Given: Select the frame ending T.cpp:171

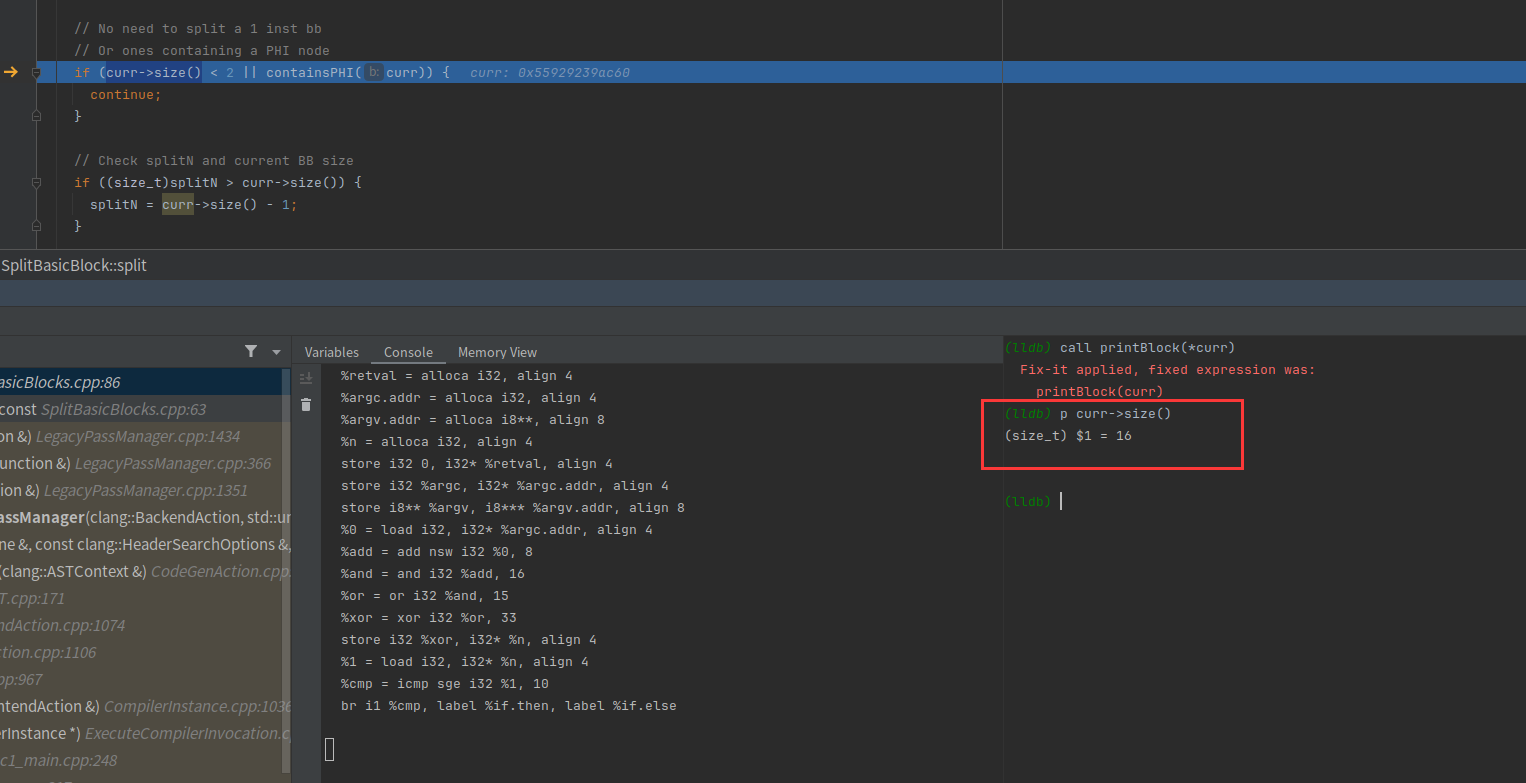Looking at the screenshot, I should tap(142, 598).
